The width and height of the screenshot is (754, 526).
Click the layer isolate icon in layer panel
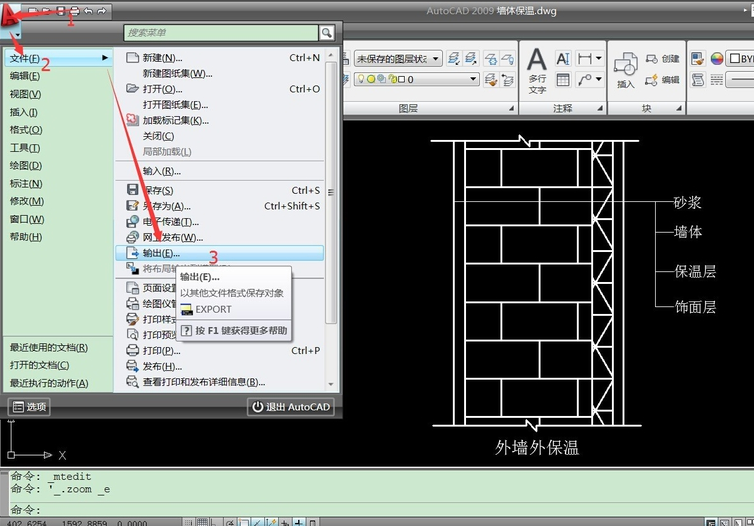point(453,59)
